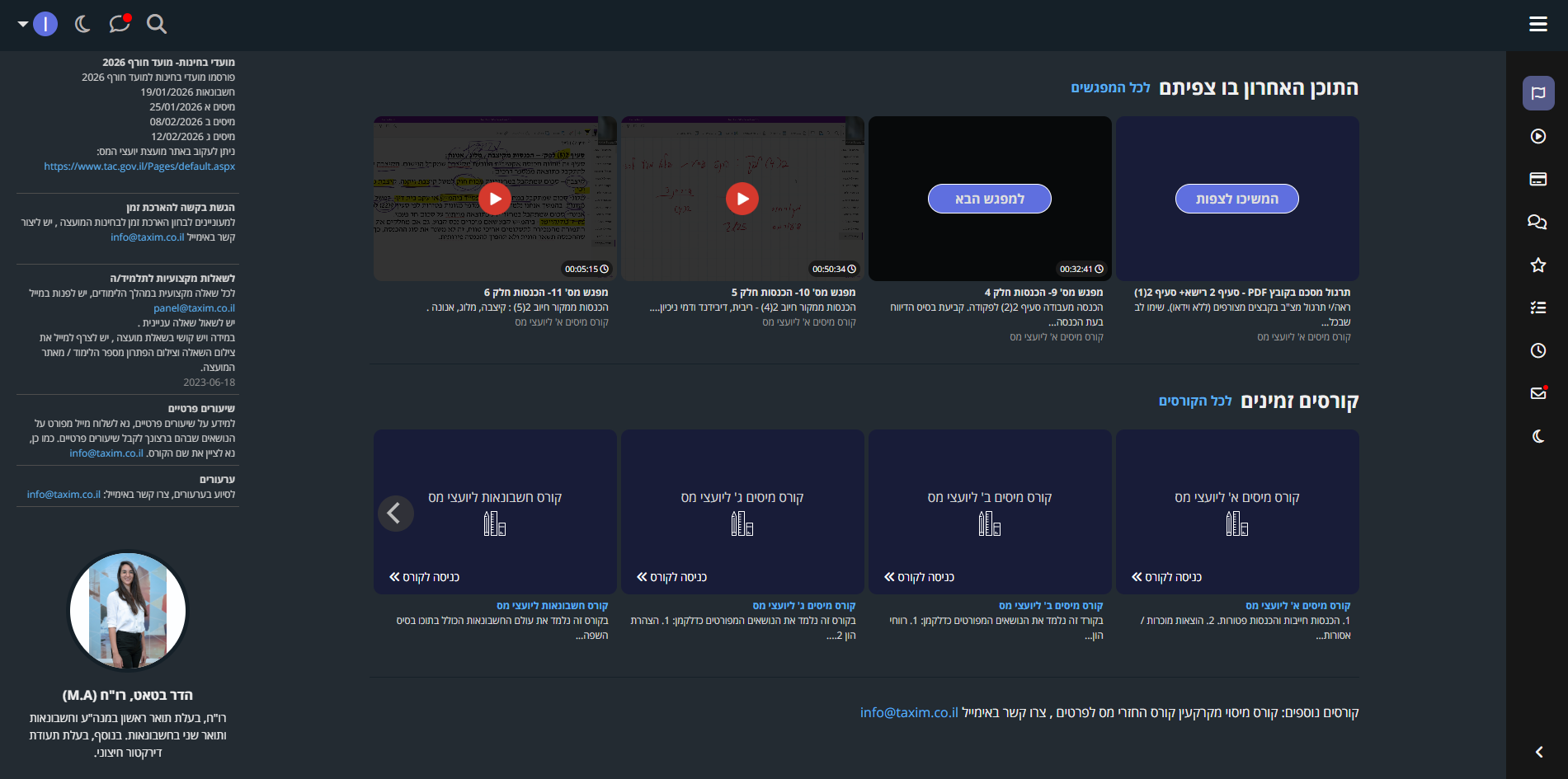Click the 'למפגש הבא' button
This screenshot has width=1568, height=779.
click(x=989, y=199)
